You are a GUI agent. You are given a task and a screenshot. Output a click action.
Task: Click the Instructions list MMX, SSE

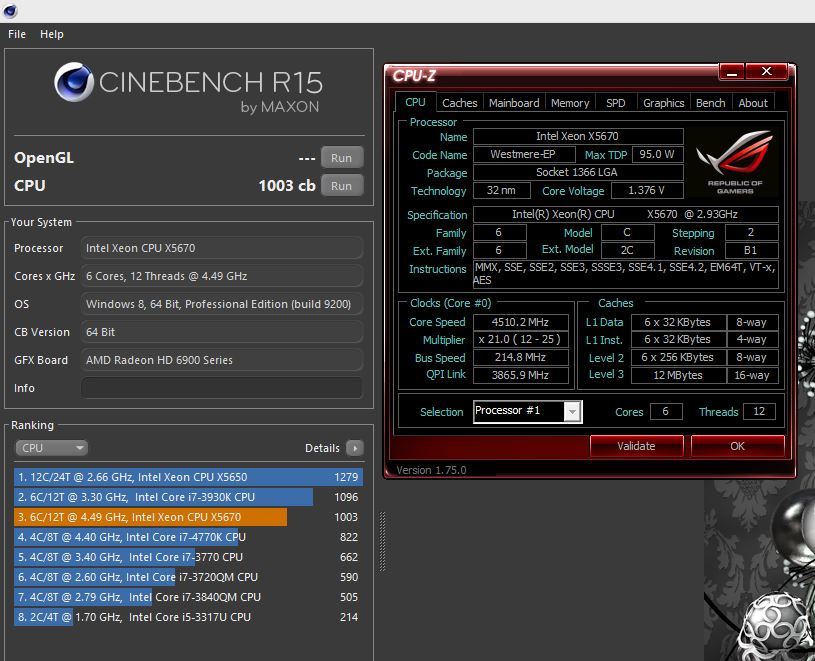tap(626, 274)
